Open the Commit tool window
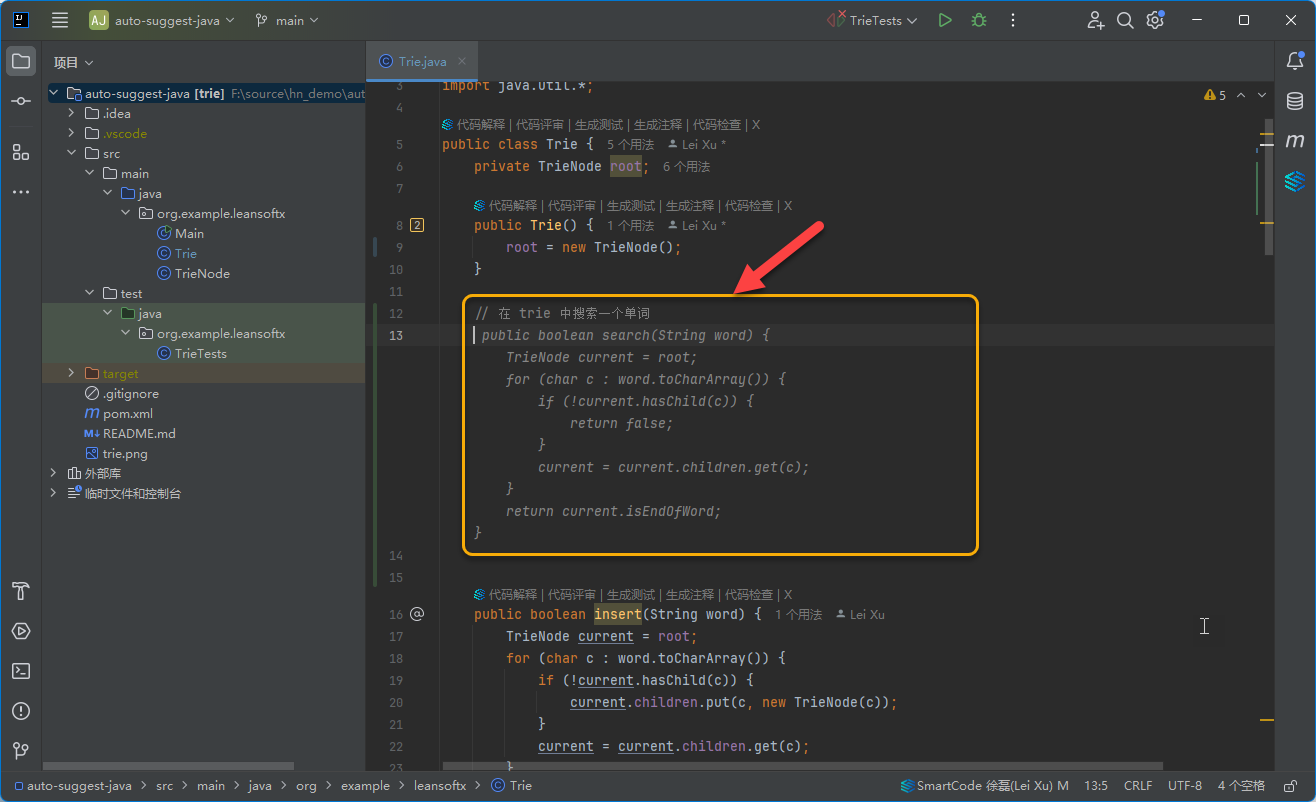The width and height of the screenshot is (1316, 802). 21,101
